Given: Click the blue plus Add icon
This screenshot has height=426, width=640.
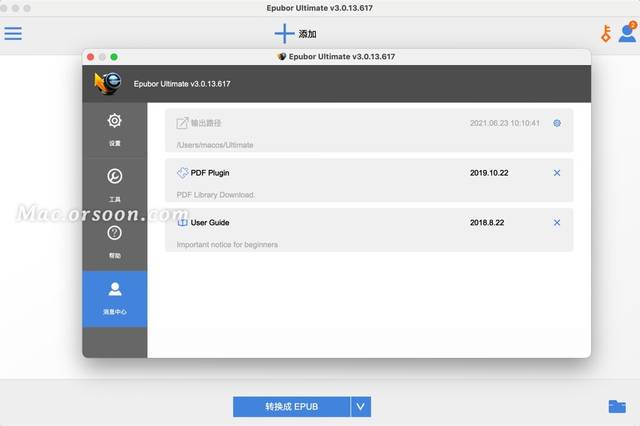Looking at the screenshot, I should coord(284,33).
